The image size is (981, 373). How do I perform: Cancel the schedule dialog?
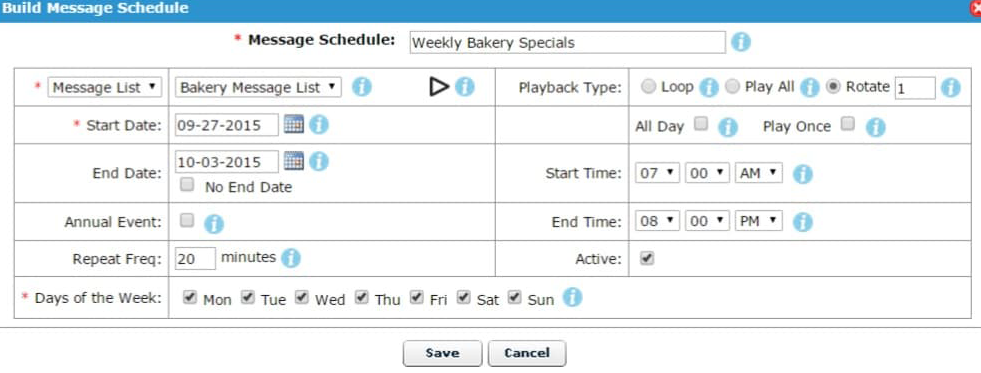tap(527, 353)
